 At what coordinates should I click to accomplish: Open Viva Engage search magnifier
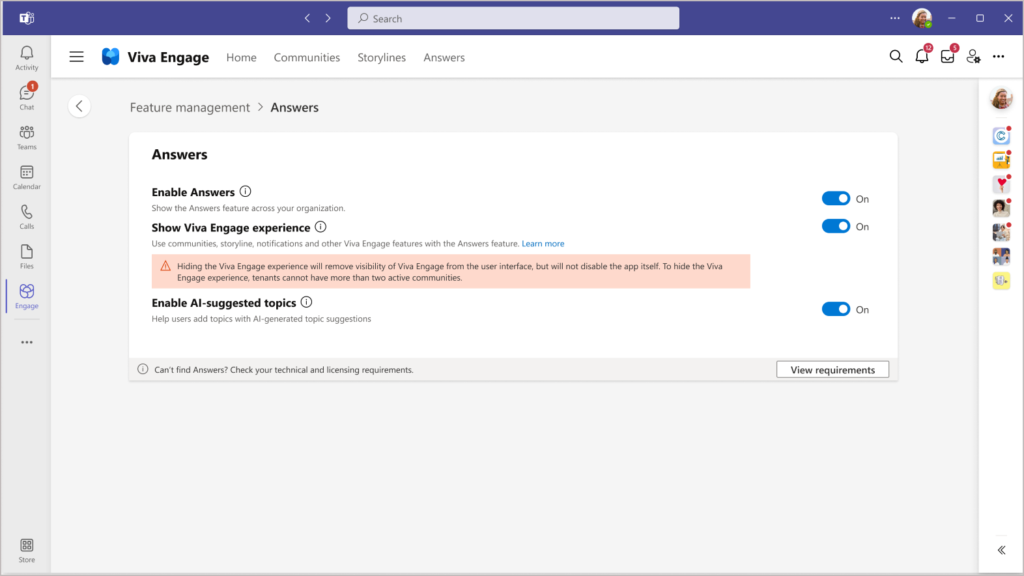(896, 57)
